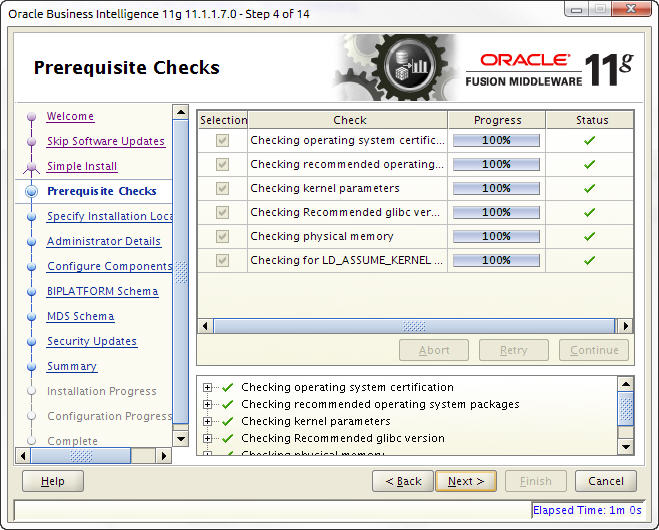Close the installer window
Image resolution: width=659 pixels, height=530 pixels.
pos(631,8)
